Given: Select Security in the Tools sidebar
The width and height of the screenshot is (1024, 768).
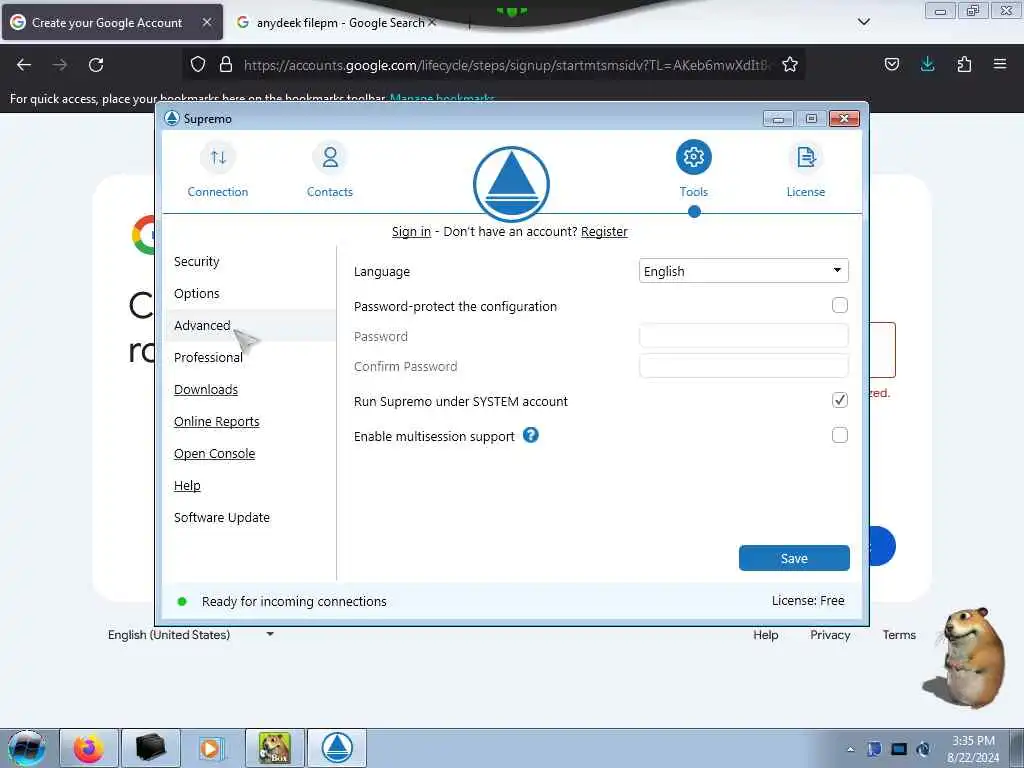Looking at the screenshot, I should click(x=197, y=261).
